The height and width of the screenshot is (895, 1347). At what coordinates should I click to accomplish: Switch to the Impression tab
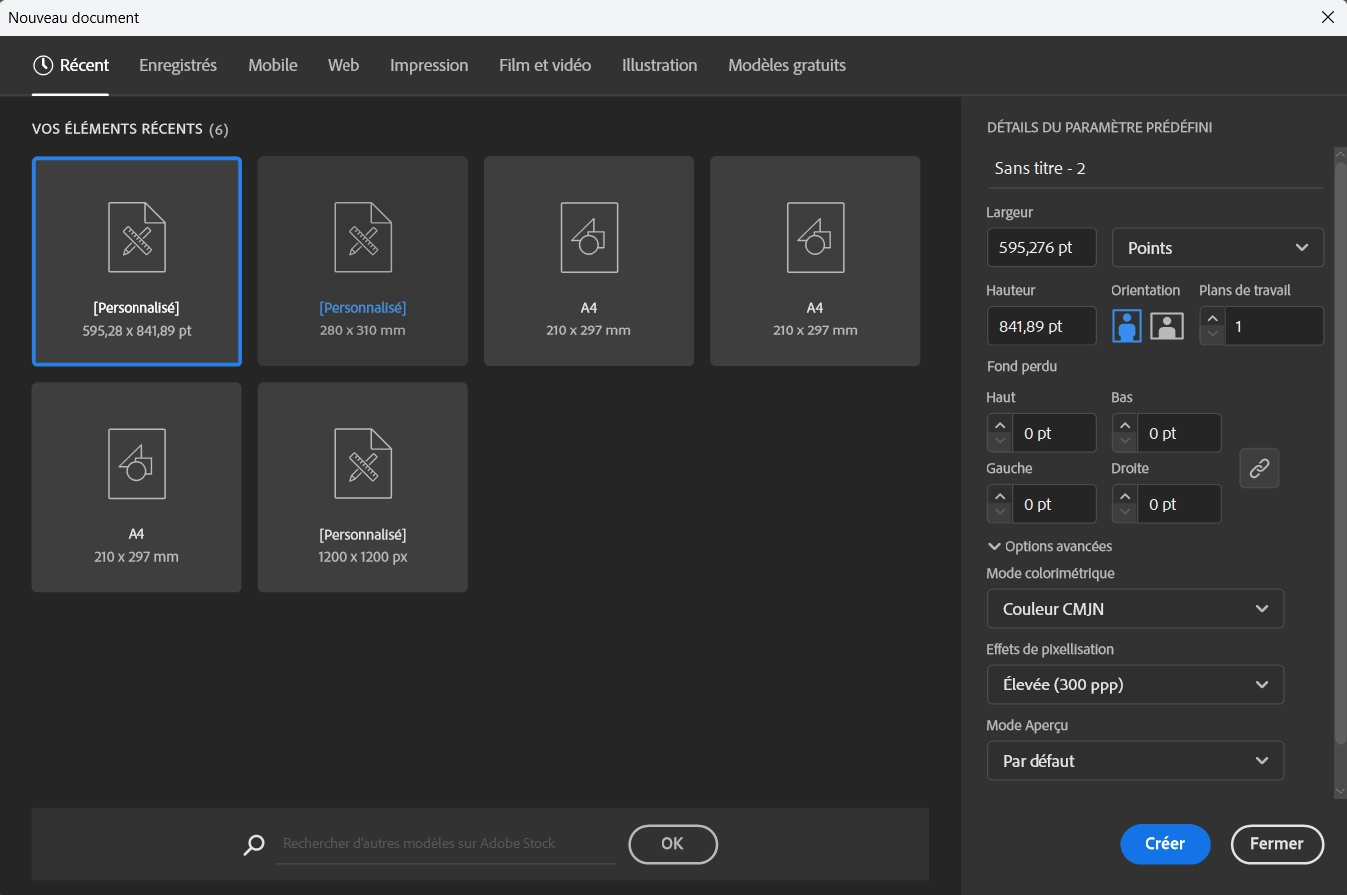(429, 65)
